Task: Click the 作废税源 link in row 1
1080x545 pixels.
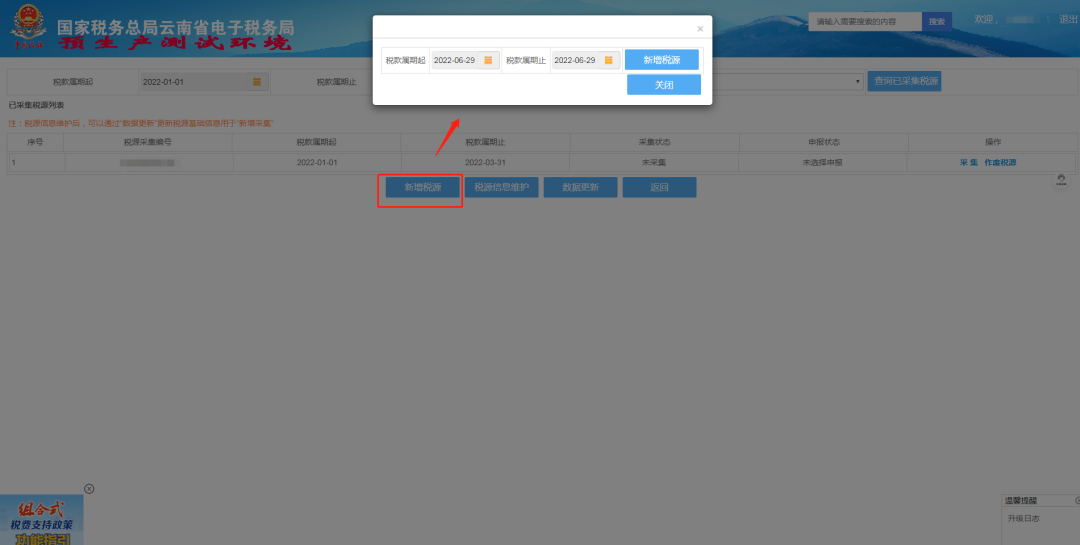Action: [1000, 163]
